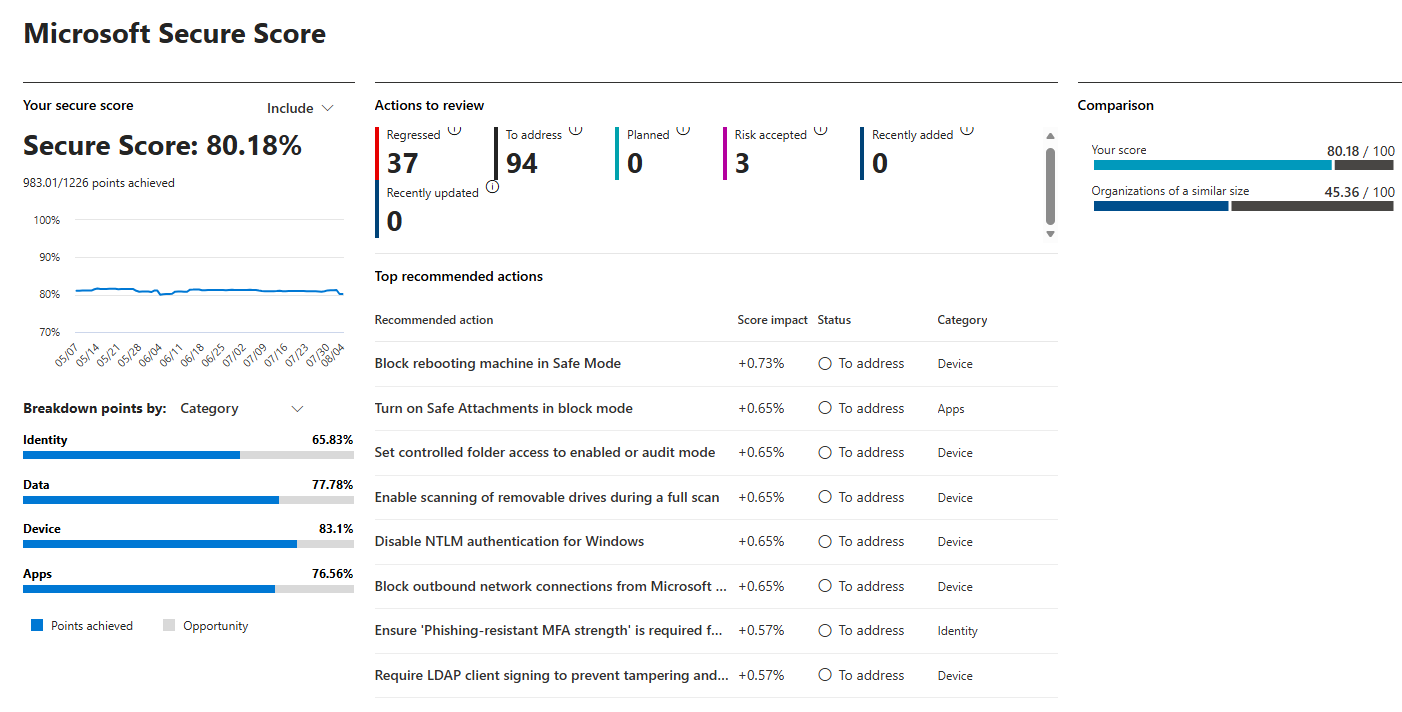Click the To address count 94

click(x=522, y=163)
